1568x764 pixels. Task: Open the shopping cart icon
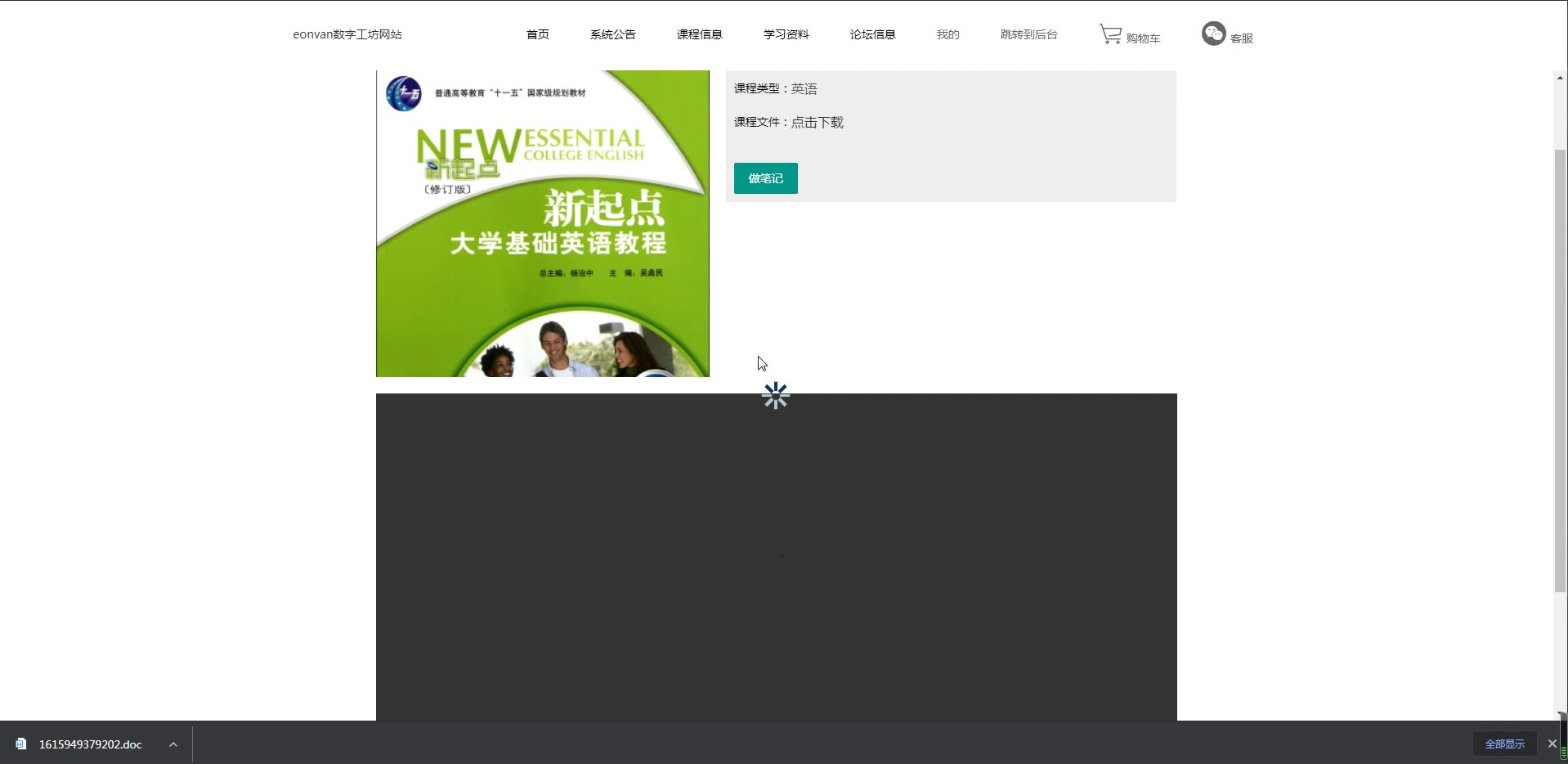coord(1110,34)
